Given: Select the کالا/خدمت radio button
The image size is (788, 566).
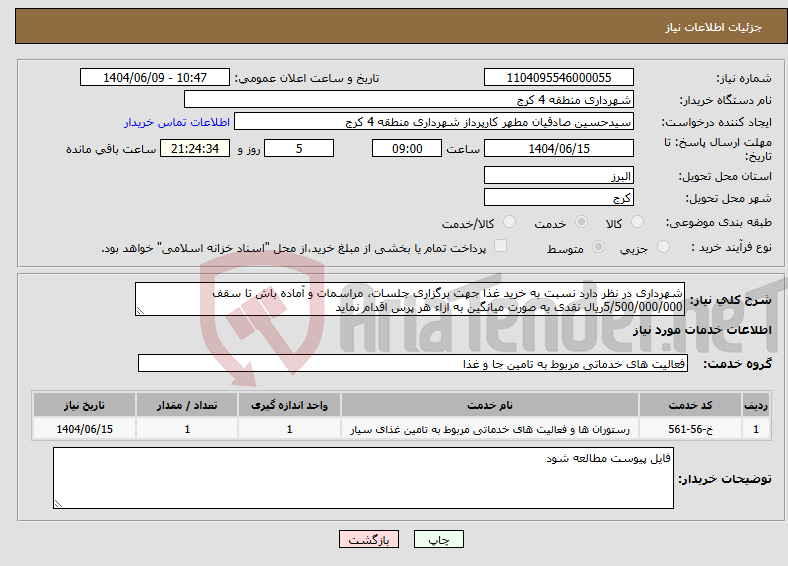Looking at the screenshot, I should pyautogui.click(x=510, y=222).
